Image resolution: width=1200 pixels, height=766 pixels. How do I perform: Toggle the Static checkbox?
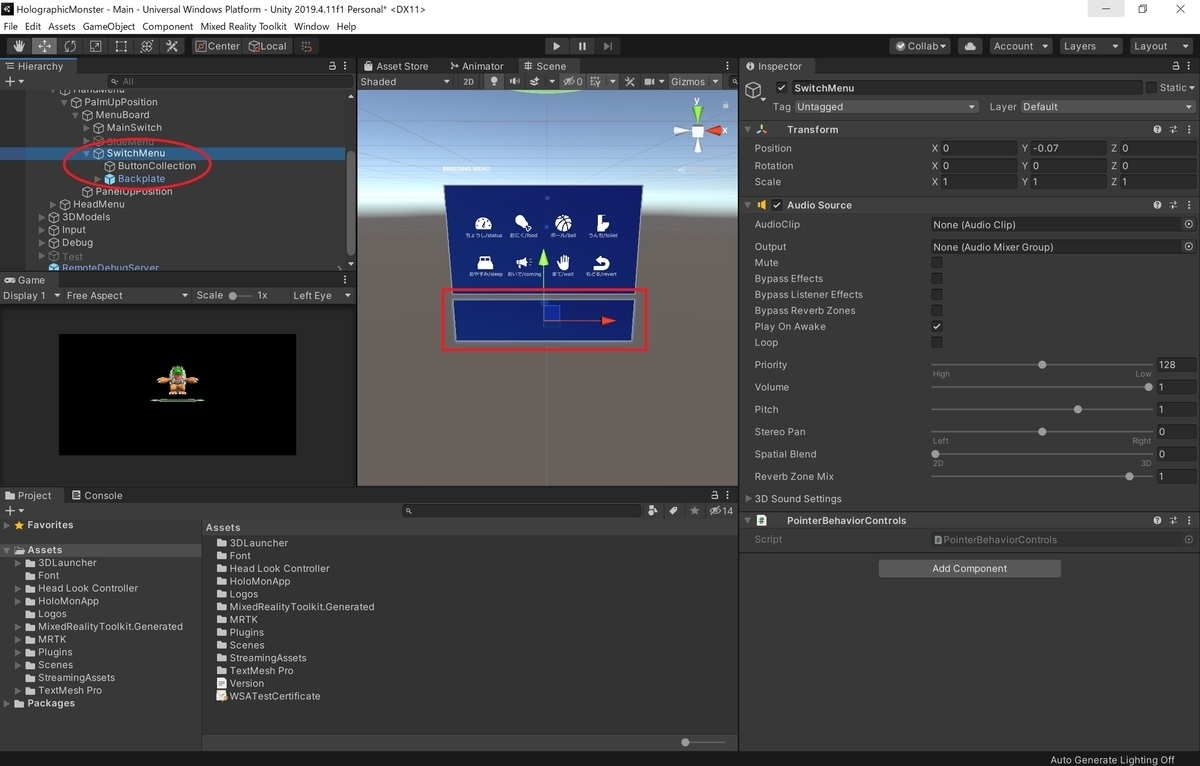[x=1151, y=88]
